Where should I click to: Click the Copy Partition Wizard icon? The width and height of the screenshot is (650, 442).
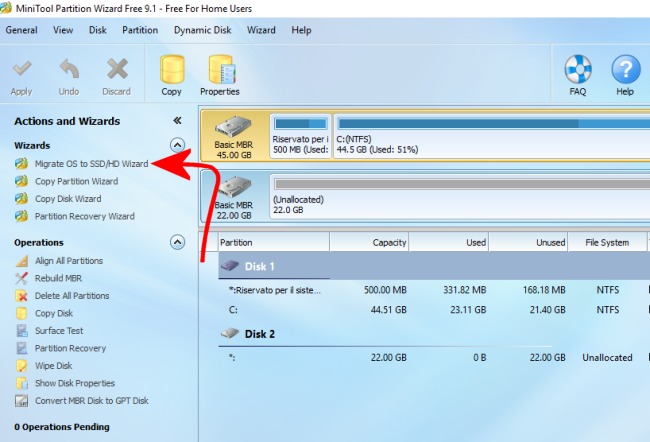point(22,181)
